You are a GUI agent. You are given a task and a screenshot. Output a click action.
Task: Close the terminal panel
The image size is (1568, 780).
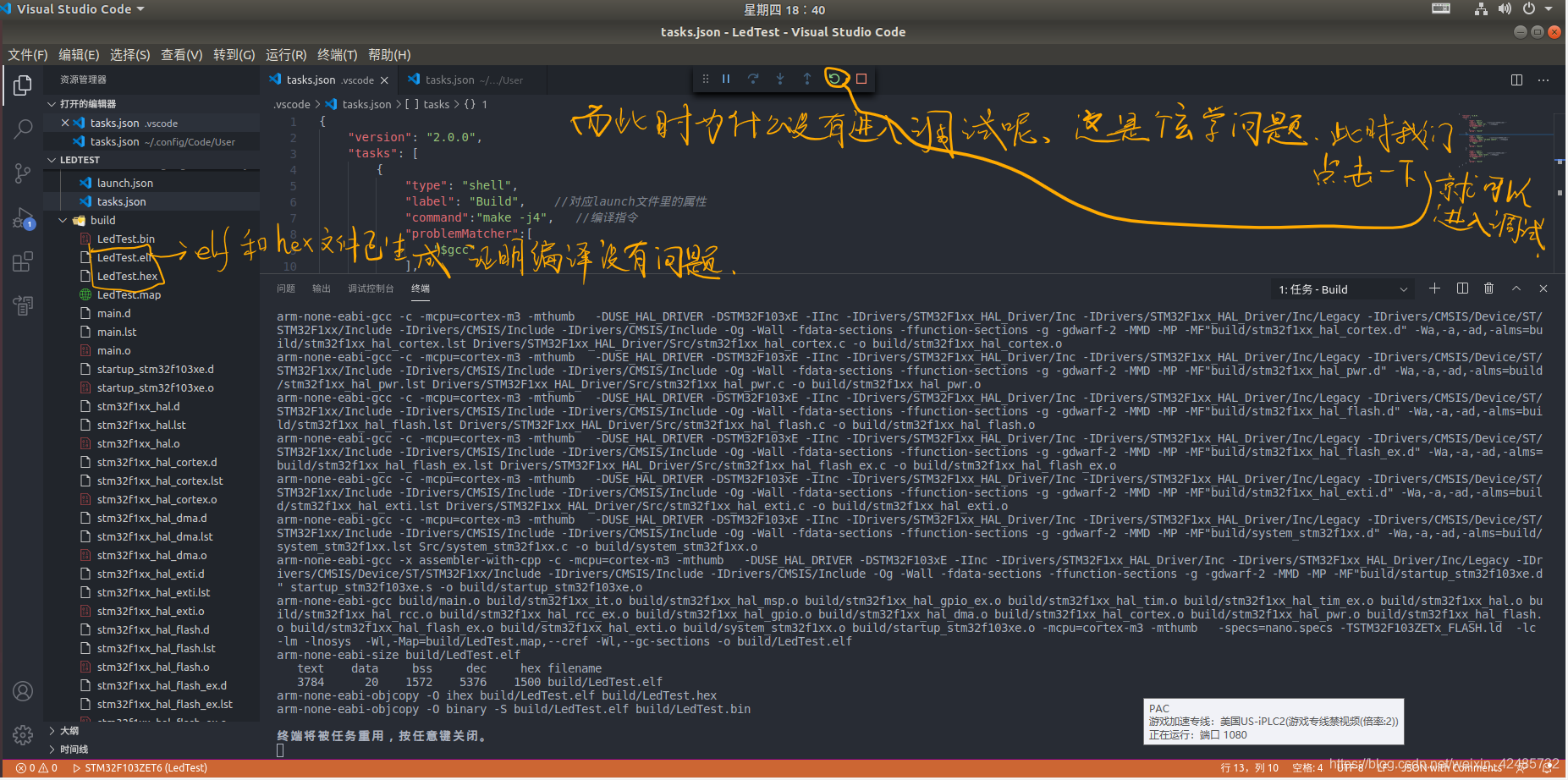pyautogui.click(x=1543, y=288)
